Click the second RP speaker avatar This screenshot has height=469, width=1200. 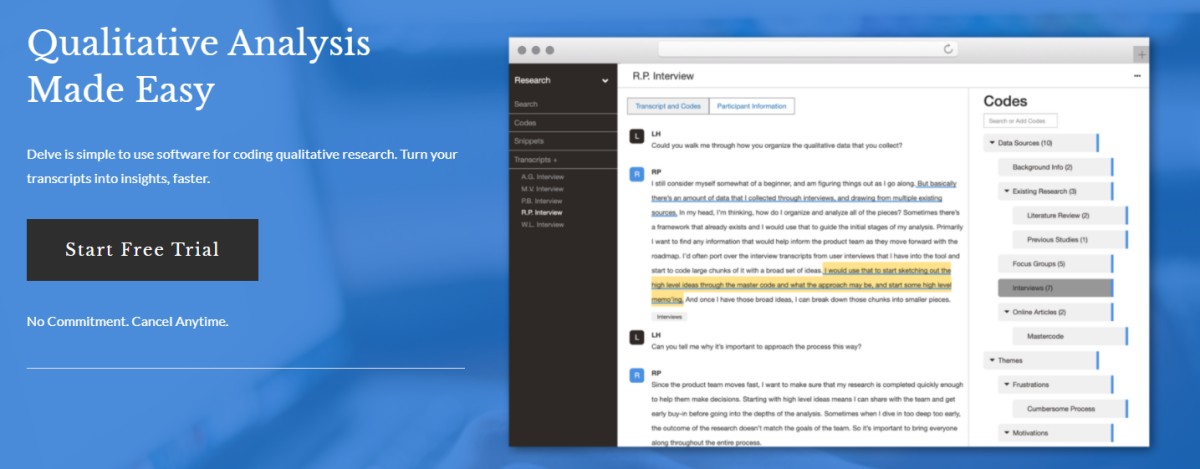click(636, 376)
